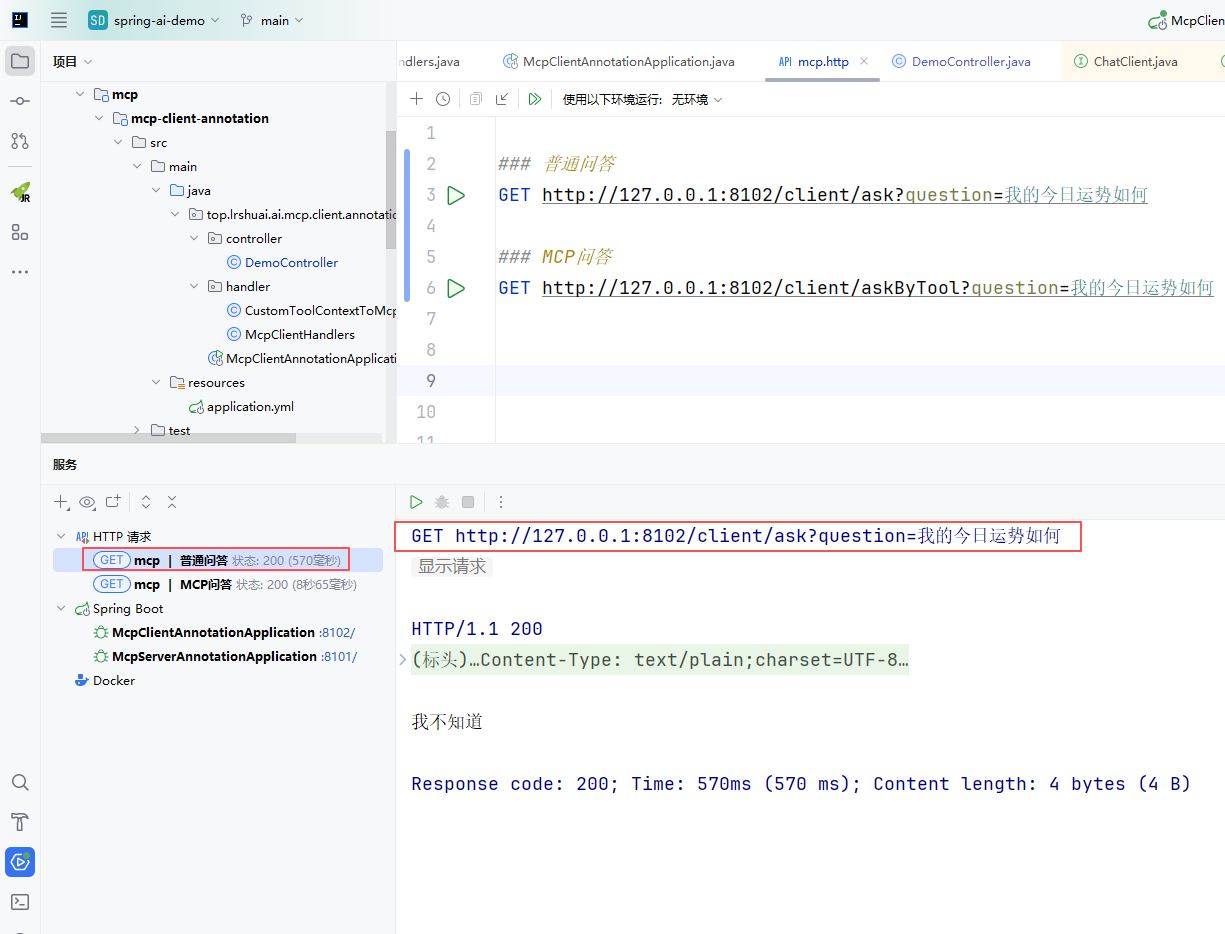Open the run environment dropdown 无环境
The width and height of the screenshot is (1225, 934).
tap(696, 100)
